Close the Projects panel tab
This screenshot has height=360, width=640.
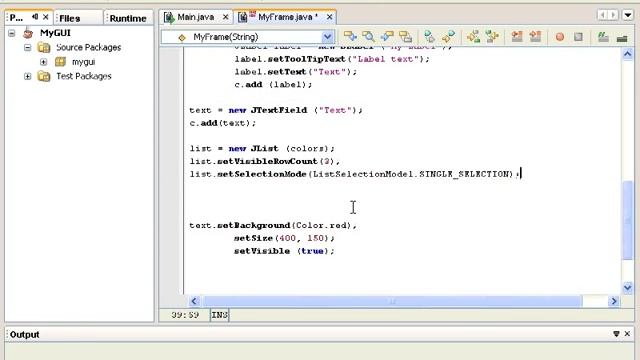click(x=46, y=17)
